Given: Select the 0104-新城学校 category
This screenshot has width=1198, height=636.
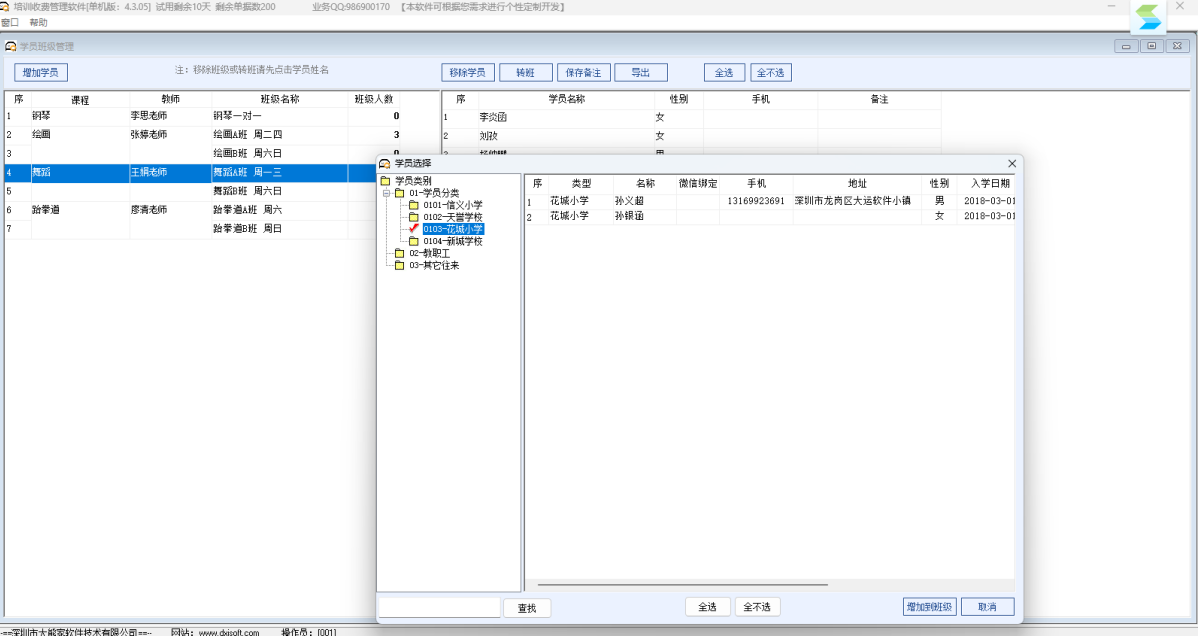Looking at the screenshot, I should 452,241.
